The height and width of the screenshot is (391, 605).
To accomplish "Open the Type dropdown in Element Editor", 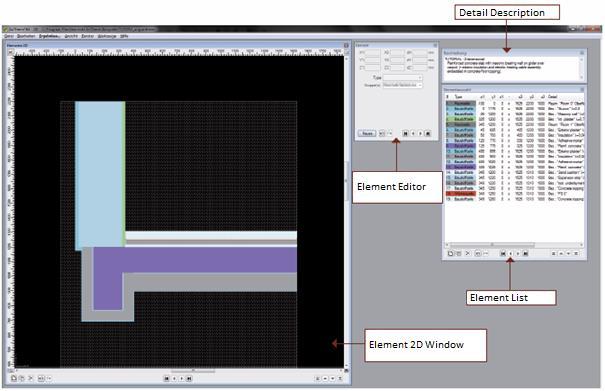I will [402, 78].
